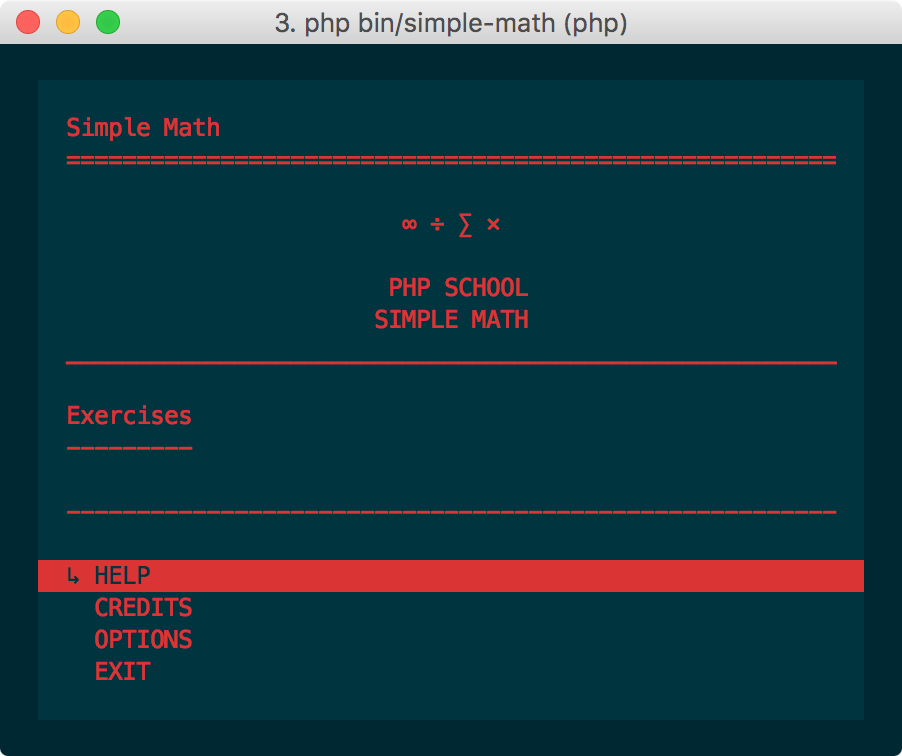Click the division symbol in the banner
Screen dimensions: 902x756
click(437, 224)
